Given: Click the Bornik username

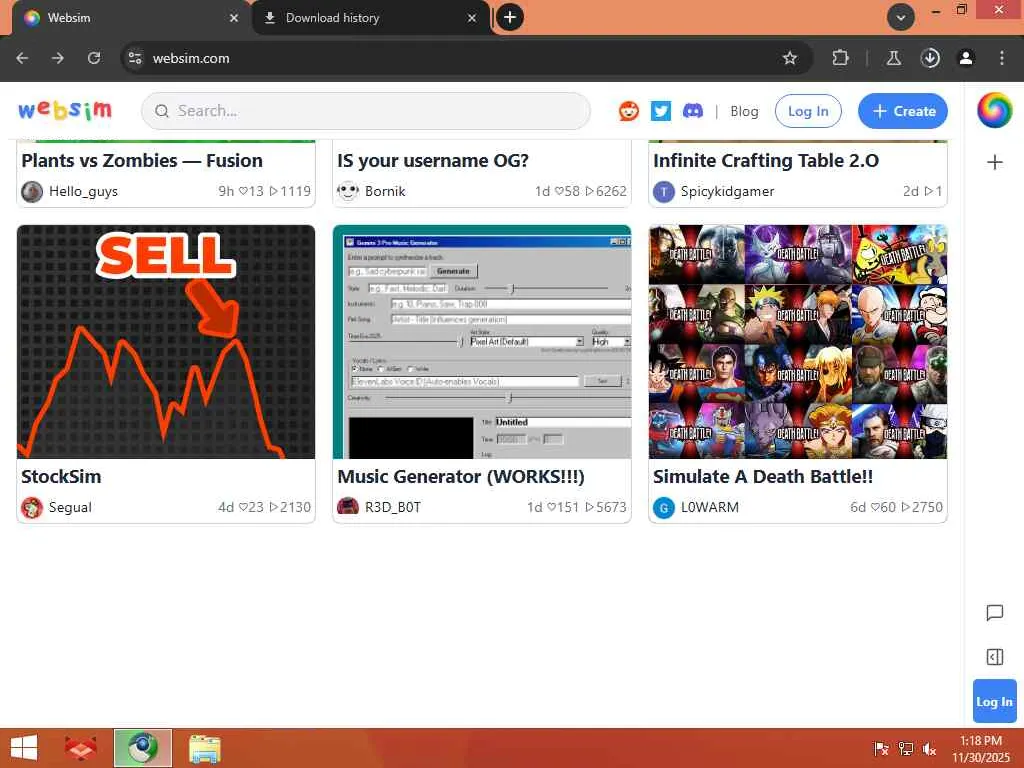Looking at the screenshot, I should pos(385,191).
